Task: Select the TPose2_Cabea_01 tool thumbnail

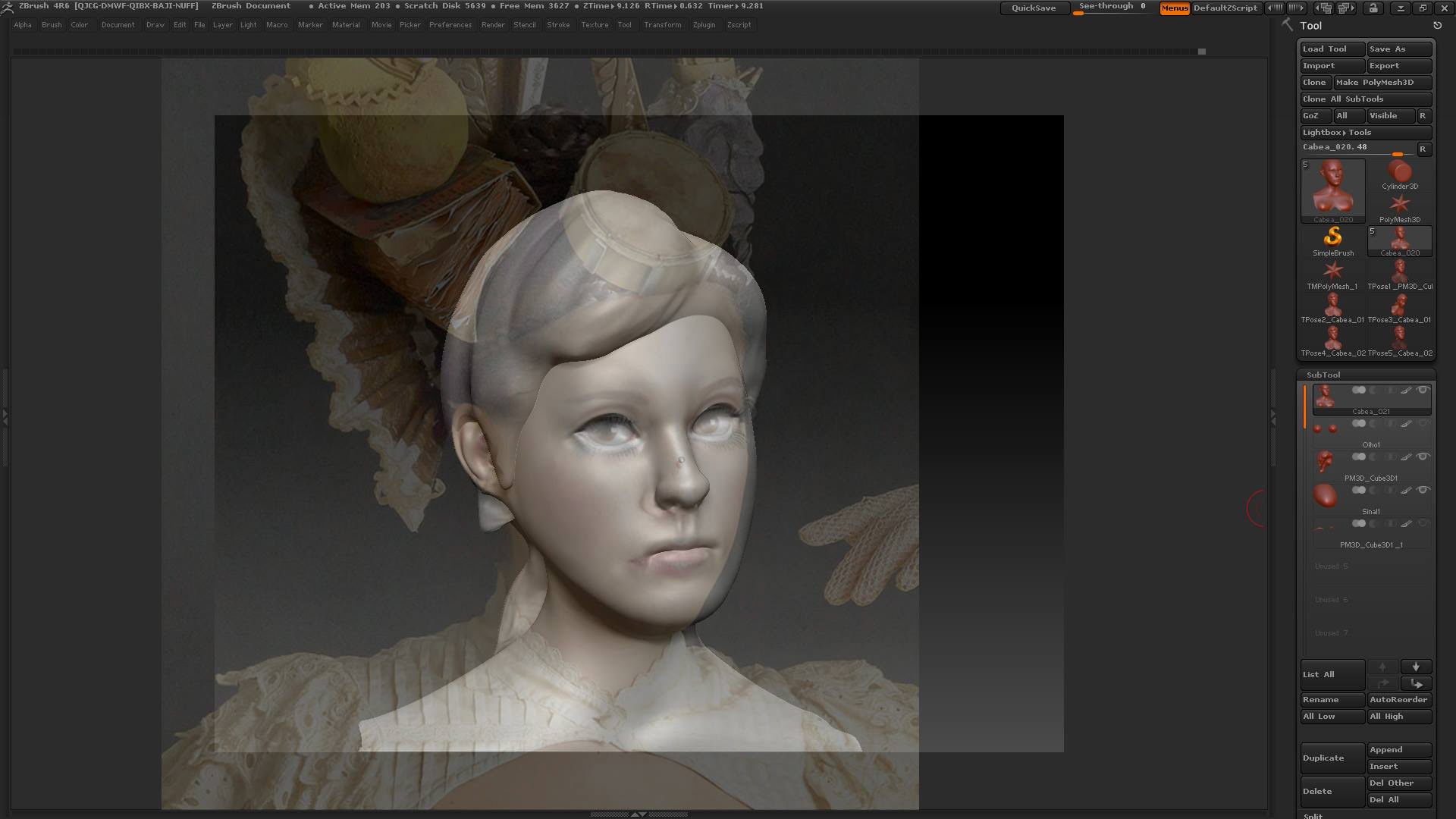Action: pyautogui.click(x=1332, y=305)
